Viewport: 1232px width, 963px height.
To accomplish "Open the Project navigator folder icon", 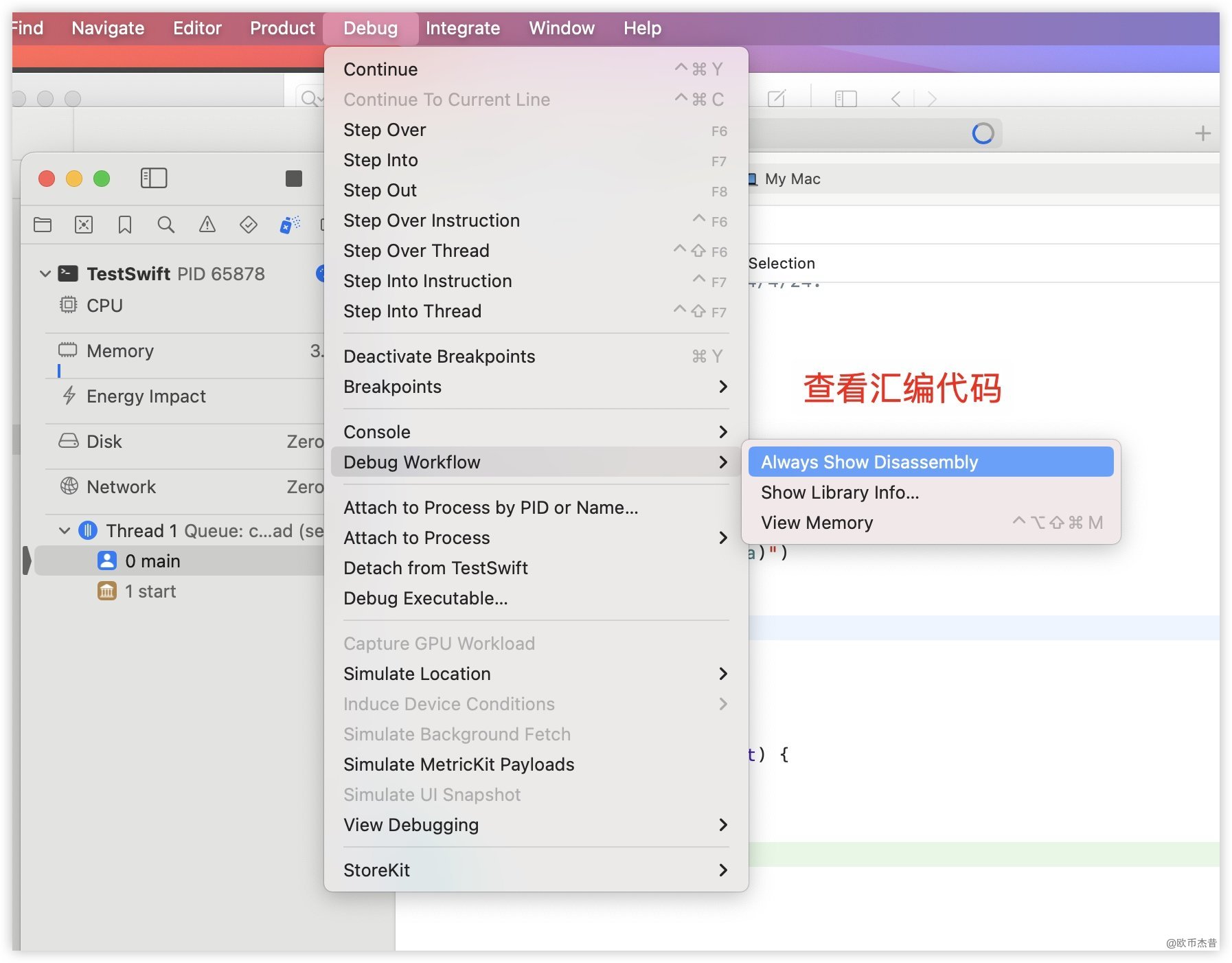I will tap(43, 225).
